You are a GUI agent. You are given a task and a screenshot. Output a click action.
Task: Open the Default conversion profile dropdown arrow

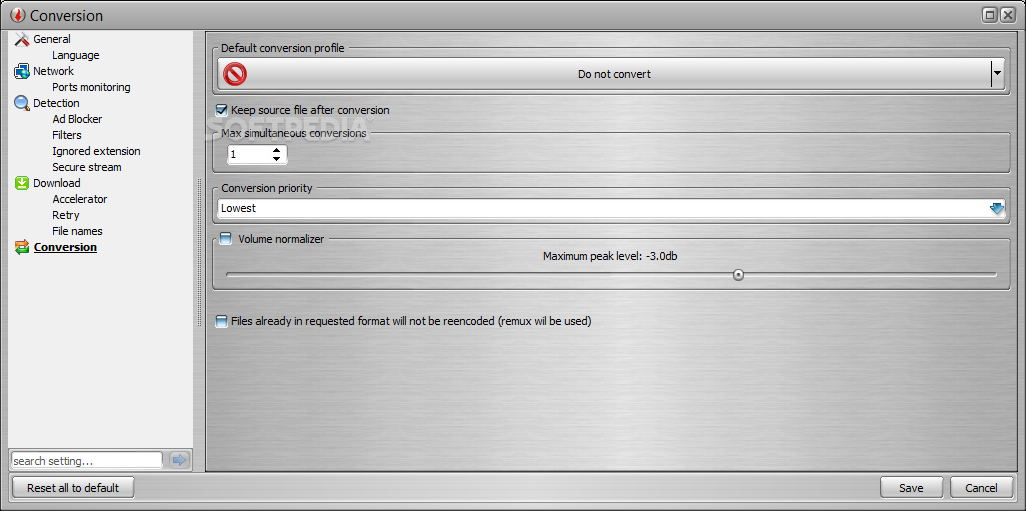click(997, 74)
